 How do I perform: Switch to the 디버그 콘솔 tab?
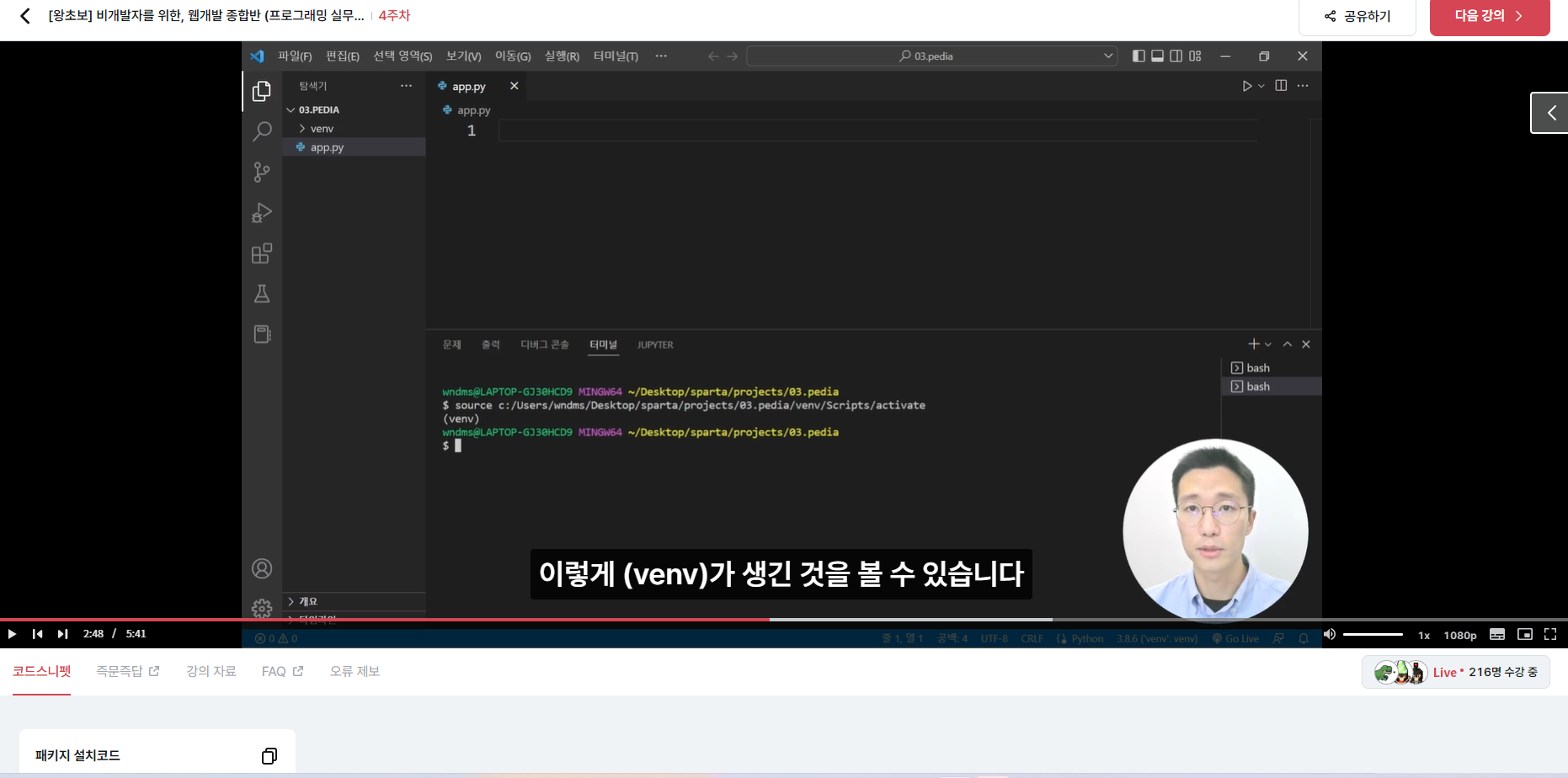(545, 344)
